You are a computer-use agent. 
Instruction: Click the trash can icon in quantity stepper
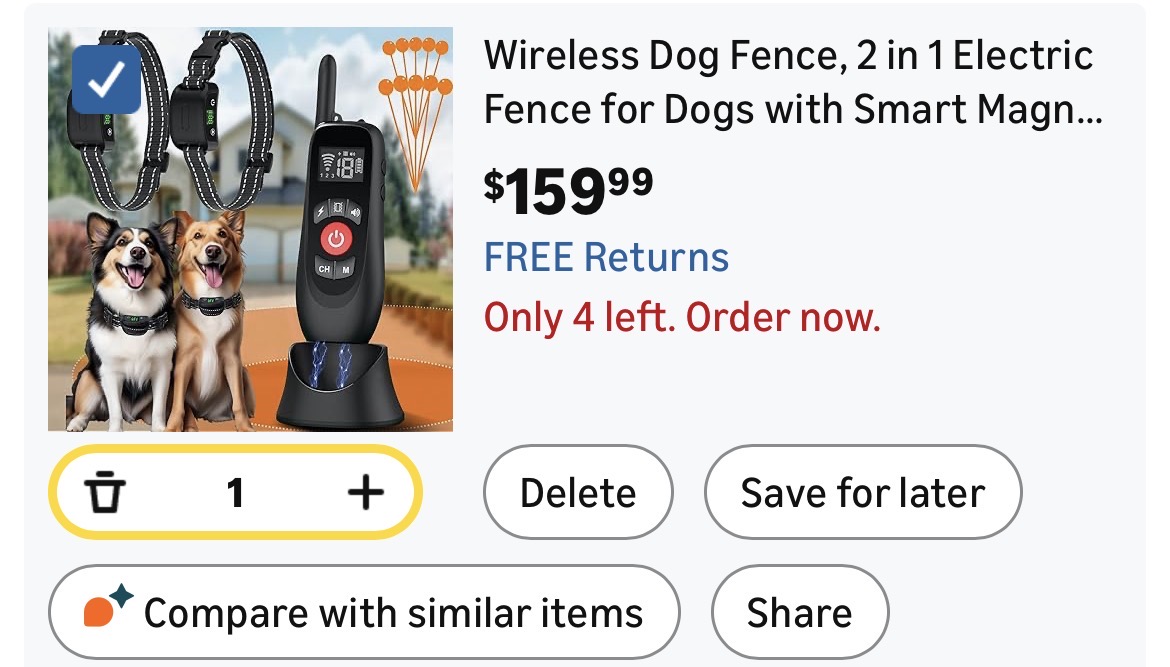click(x=104, y=492)
